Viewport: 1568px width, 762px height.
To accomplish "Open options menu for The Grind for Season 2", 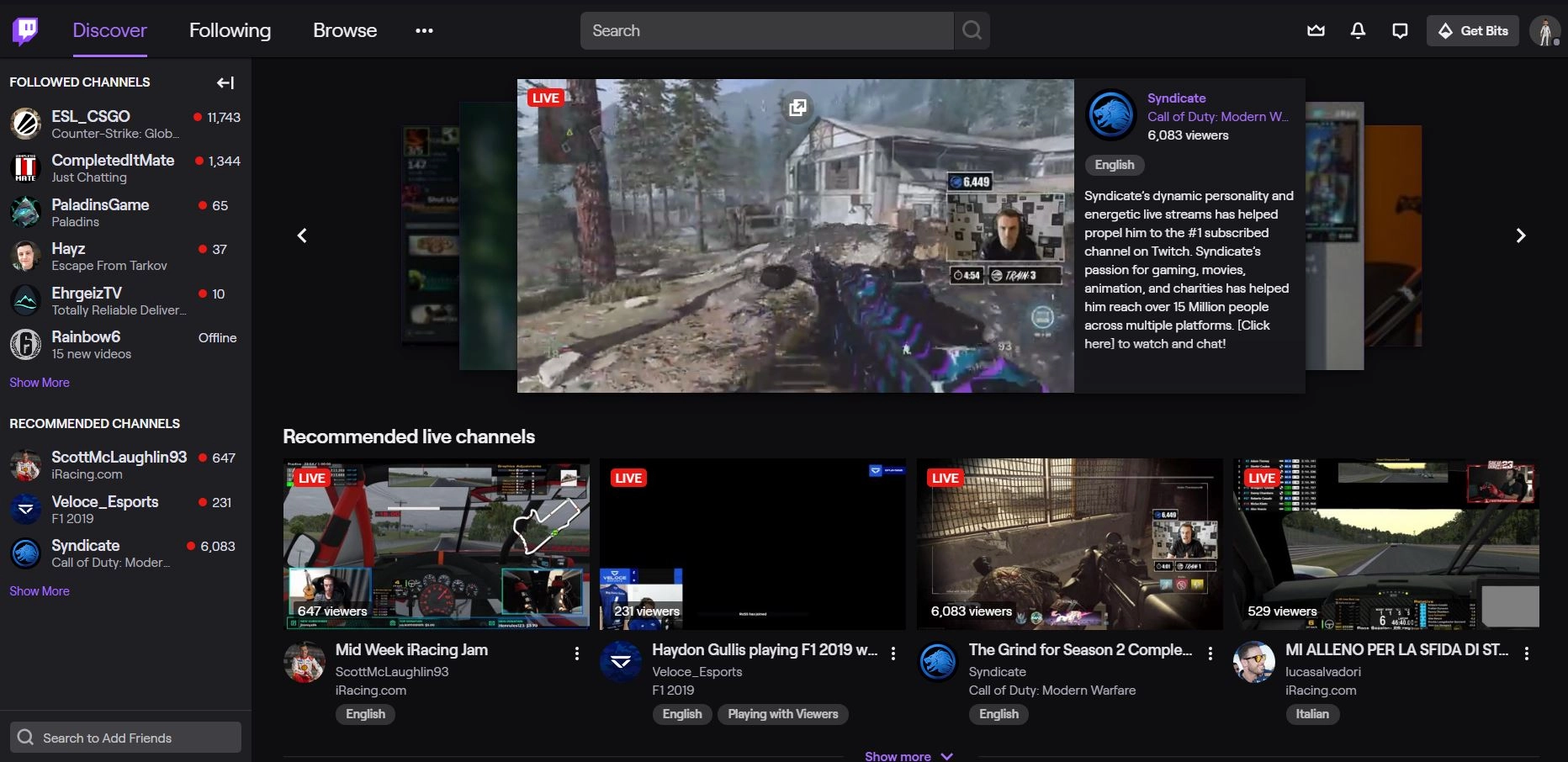I will (1210, 654).
